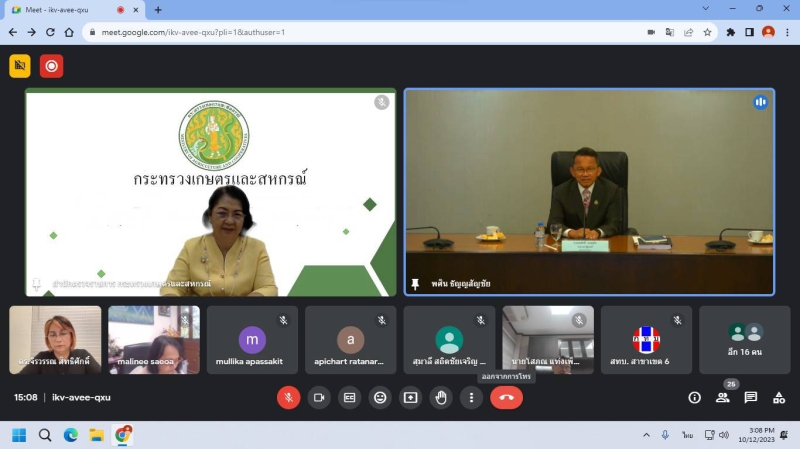Toggle the camera on or off

coord(319,397)
